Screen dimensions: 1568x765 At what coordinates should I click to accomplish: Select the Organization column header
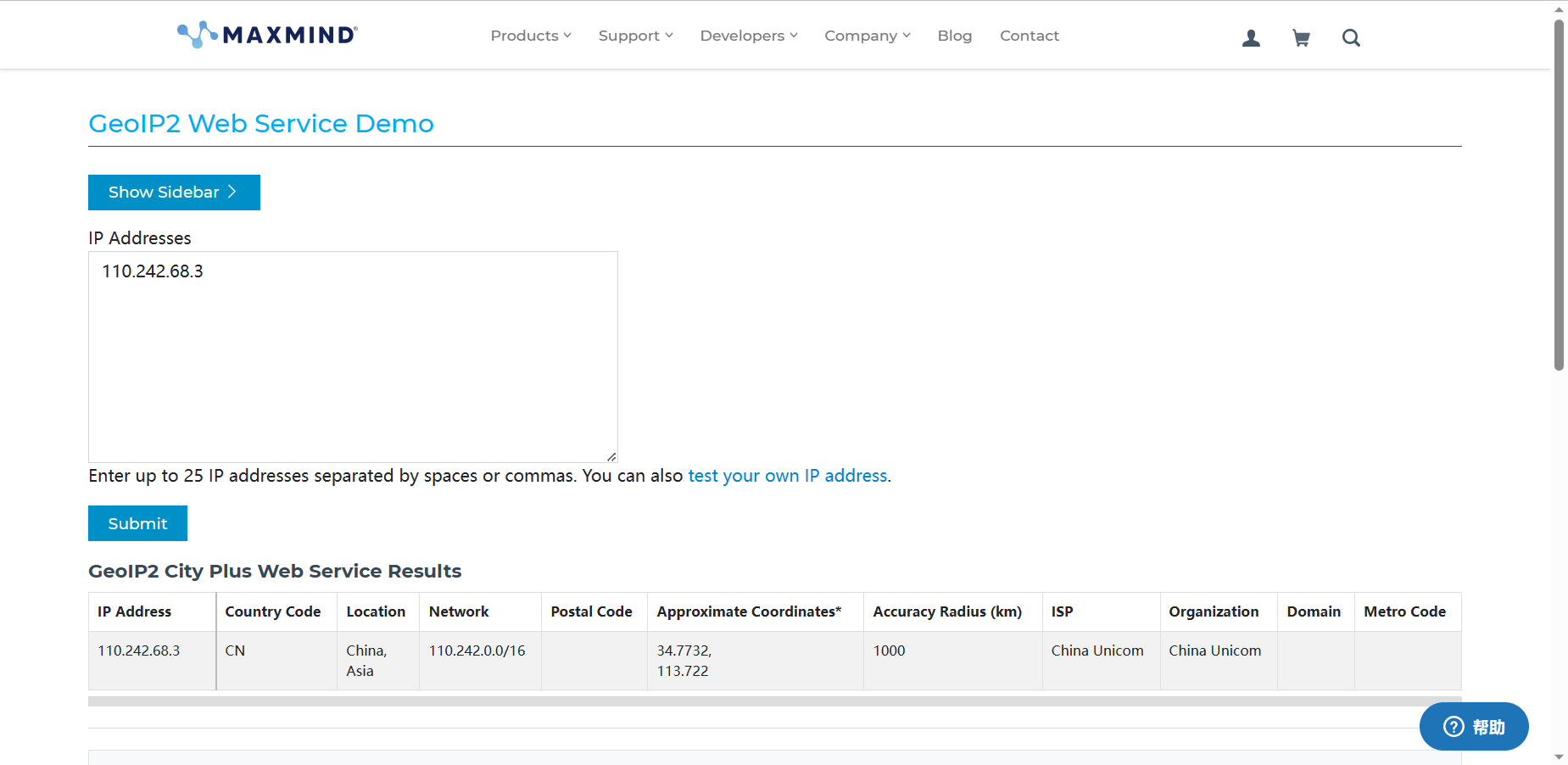(1219, 611)
